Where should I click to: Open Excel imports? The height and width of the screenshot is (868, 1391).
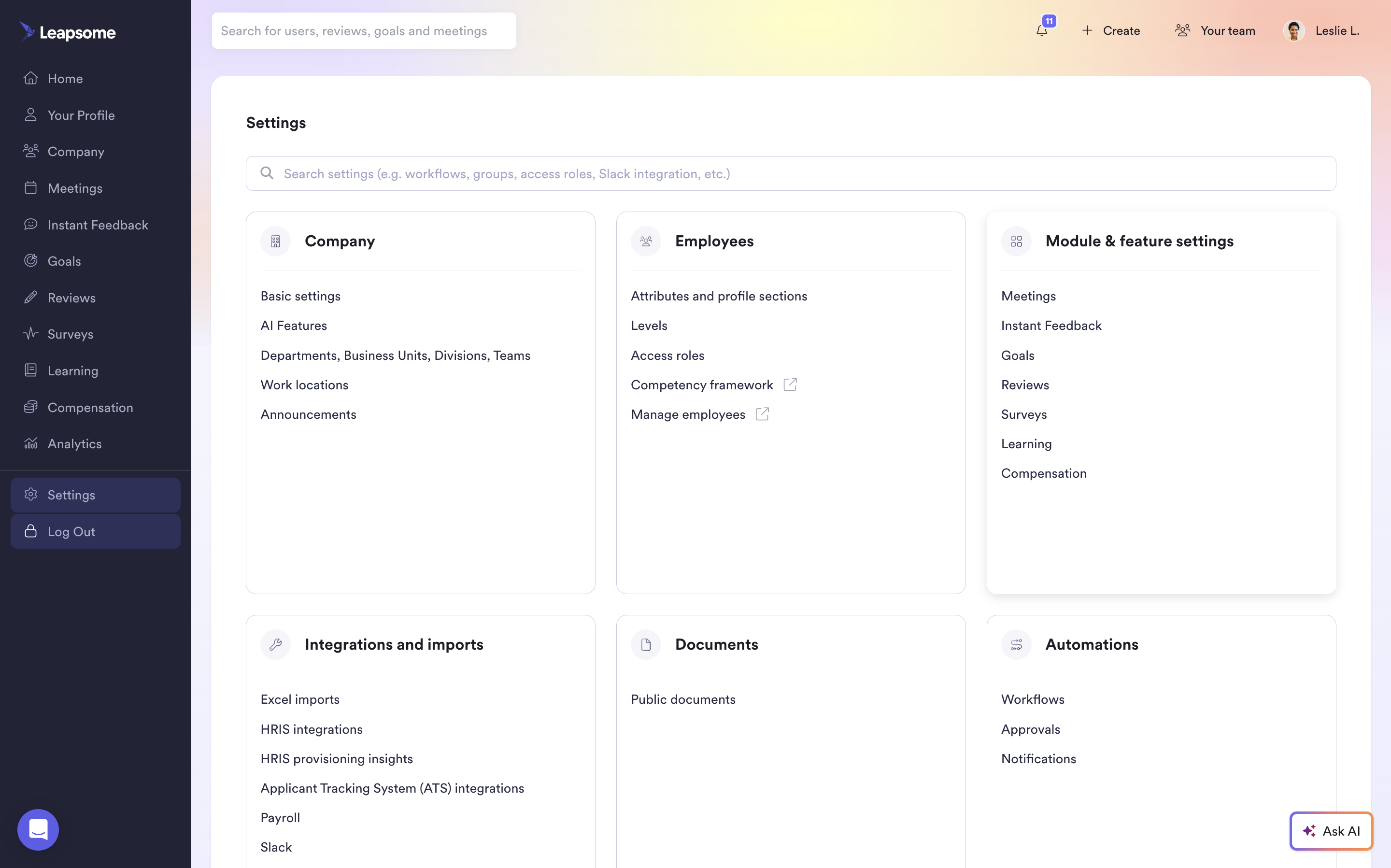click(x=300, y=699)
